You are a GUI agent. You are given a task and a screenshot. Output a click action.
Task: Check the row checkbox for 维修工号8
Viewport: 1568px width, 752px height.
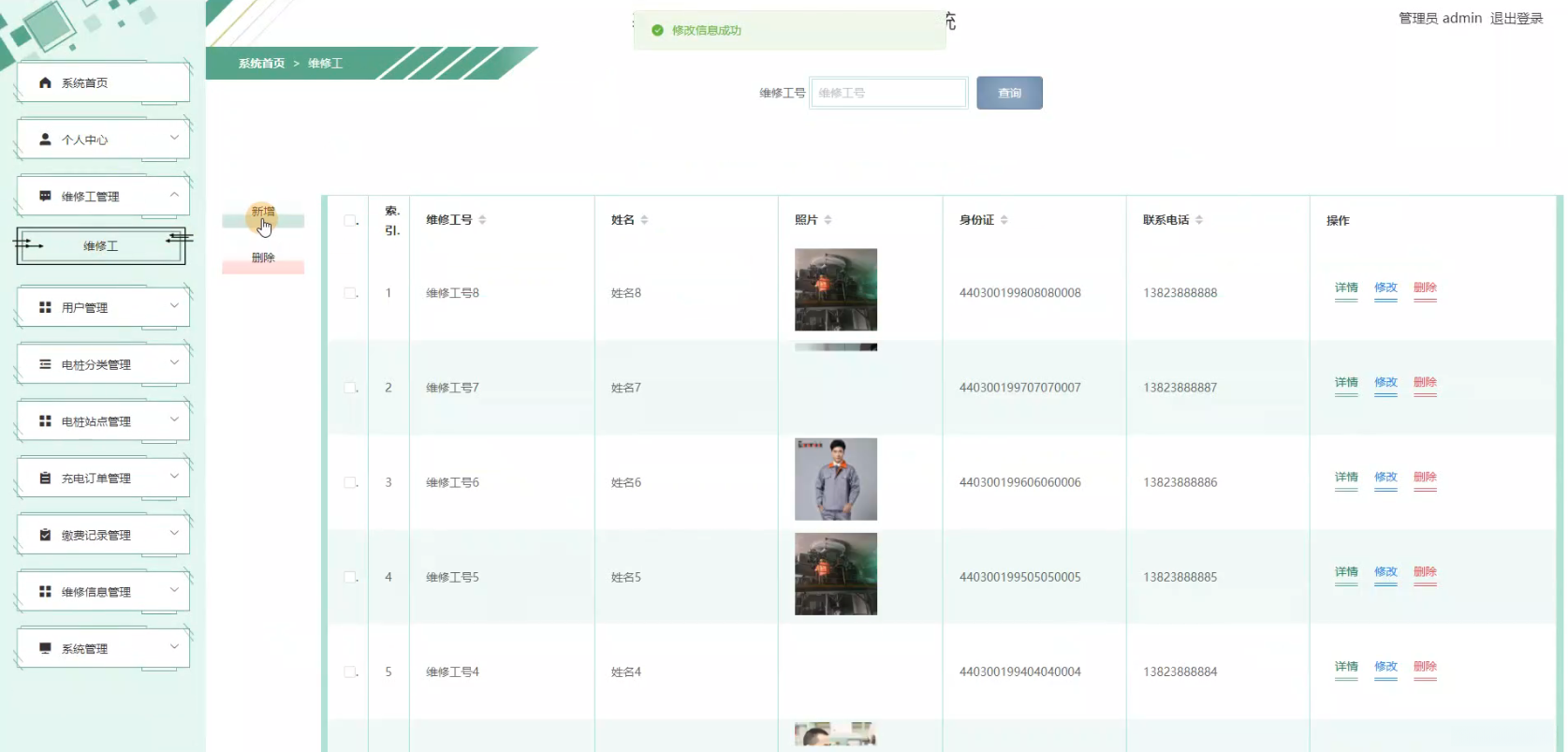tap(350, 293)
